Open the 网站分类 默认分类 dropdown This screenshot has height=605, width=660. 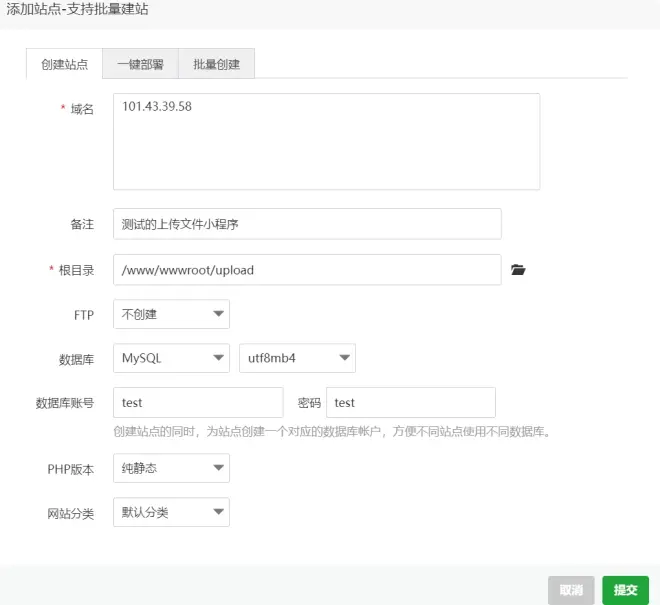point(171,512)
